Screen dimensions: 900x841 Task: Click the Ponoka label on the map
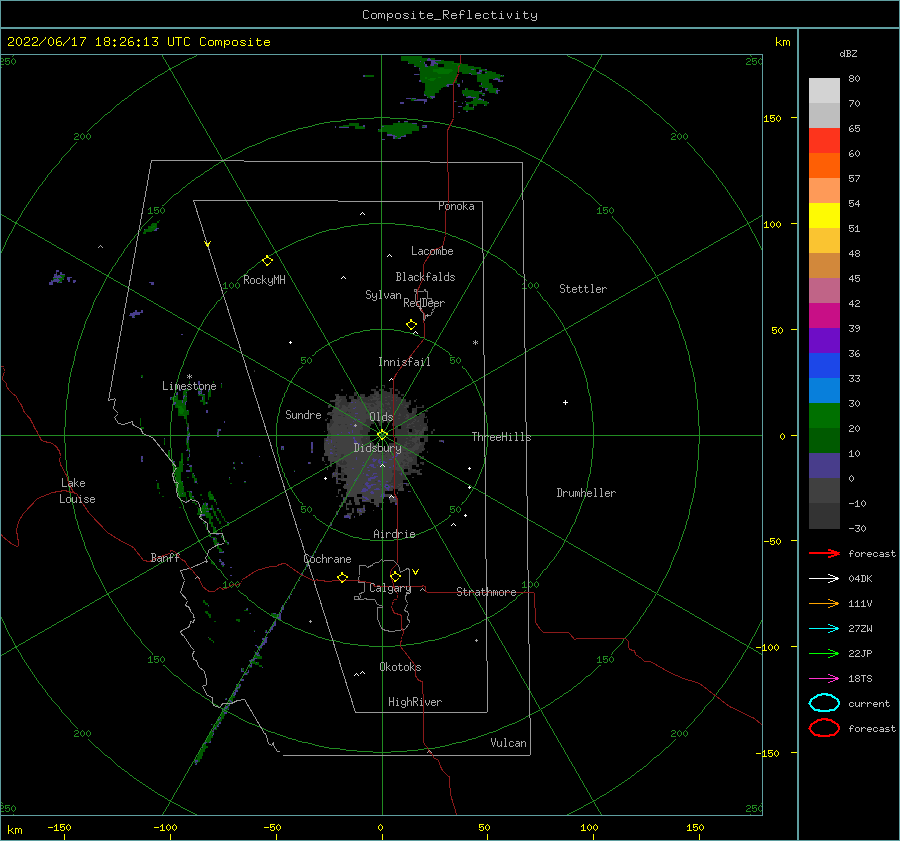456,206
